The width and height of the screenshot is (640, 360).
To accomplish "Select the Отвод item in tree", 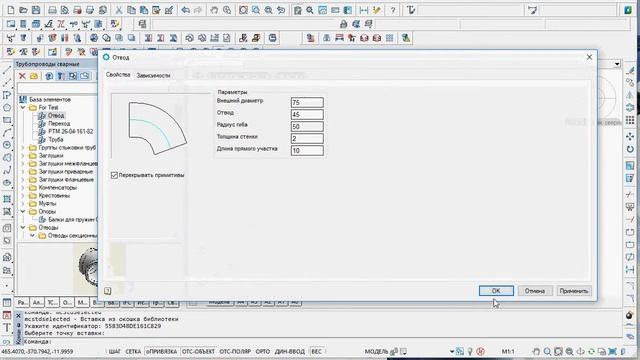I will 56,116.
